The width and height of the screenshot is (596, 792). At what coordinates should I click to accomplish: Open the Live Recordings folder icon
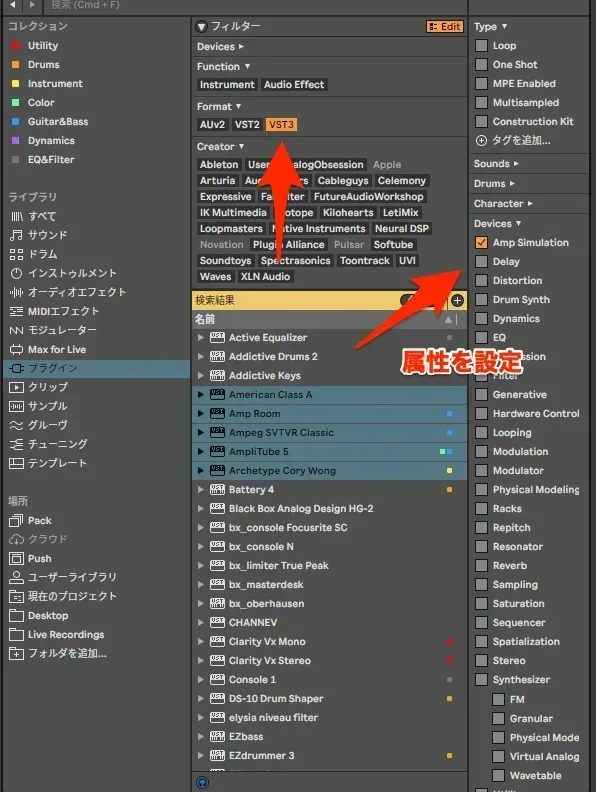point(16,634)
